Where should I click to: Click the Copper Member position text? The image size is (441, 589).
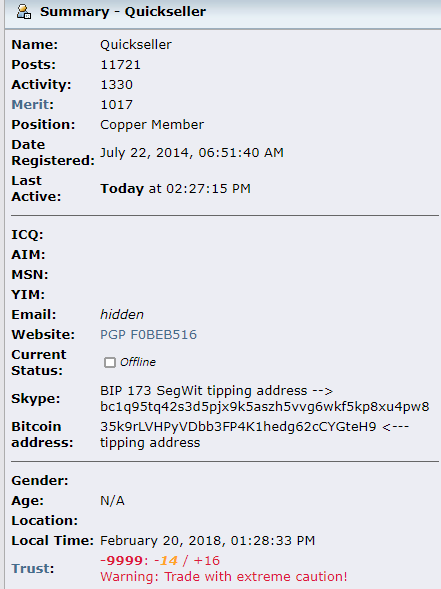pos(152,125)
